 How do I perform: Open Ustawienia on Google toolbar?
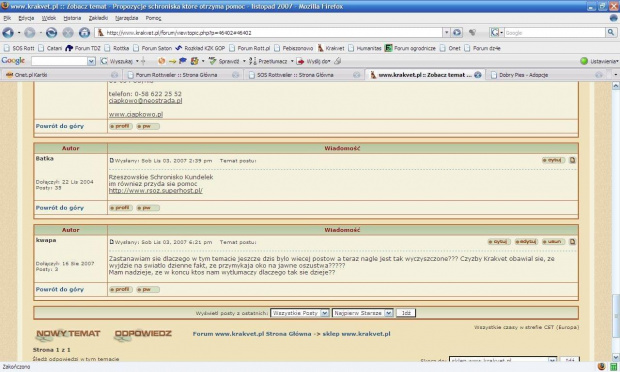(599, 61)
